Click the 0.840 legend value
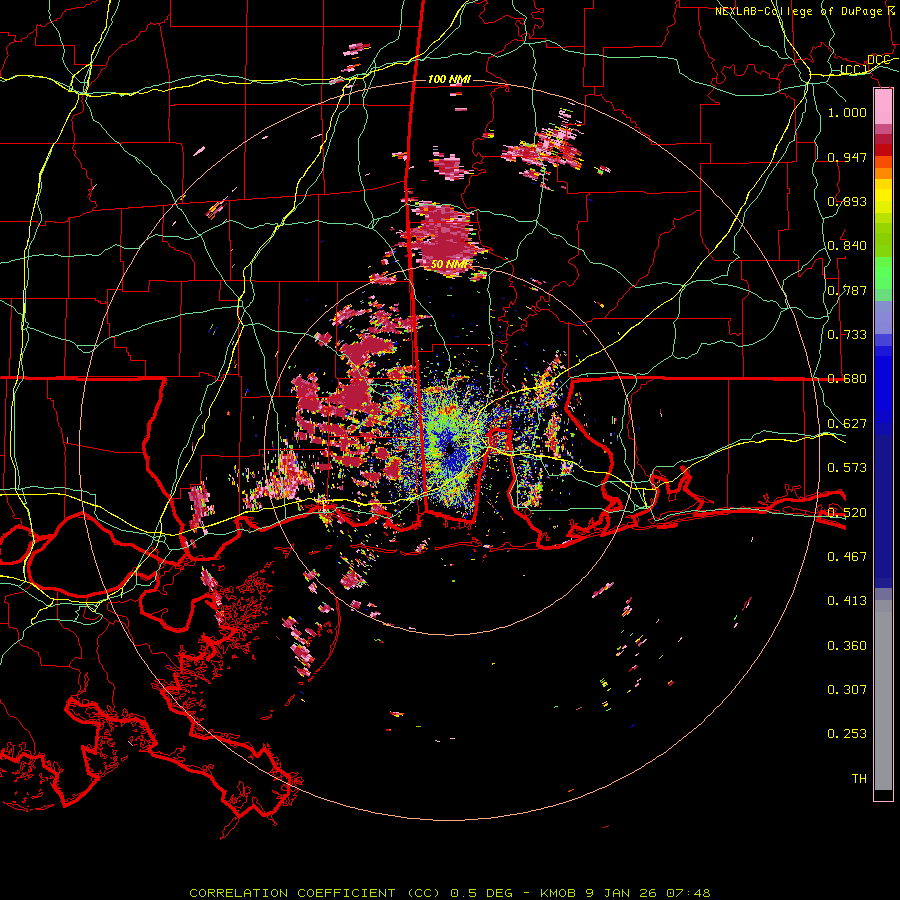 point(847,245)
